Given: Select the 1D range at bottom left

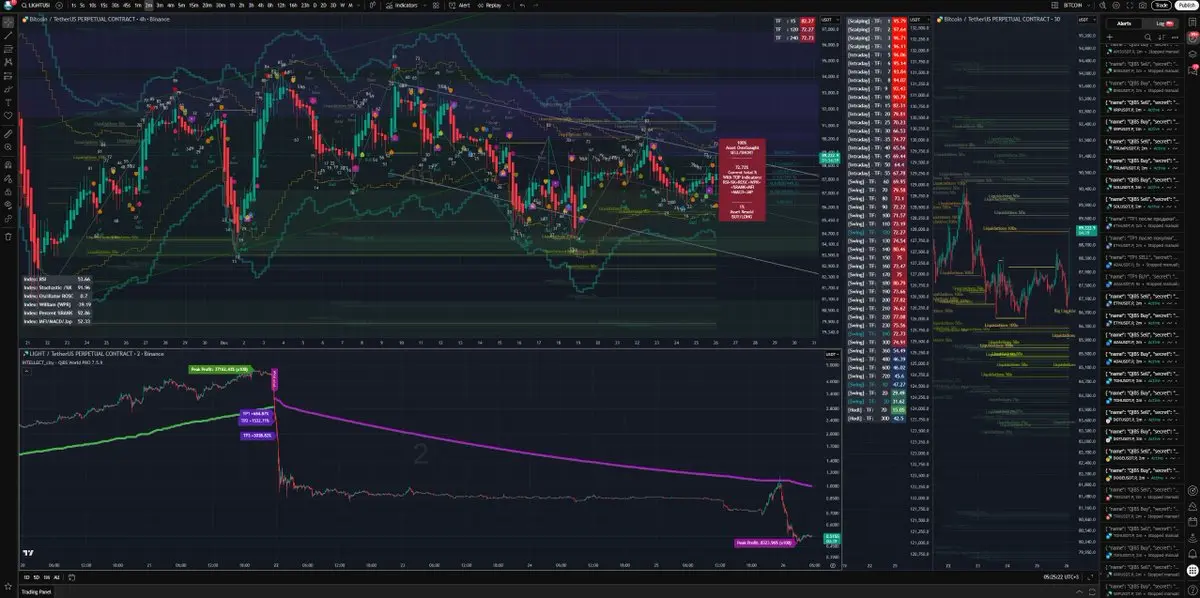Looking at the screenshot, I should click(27, 577).
